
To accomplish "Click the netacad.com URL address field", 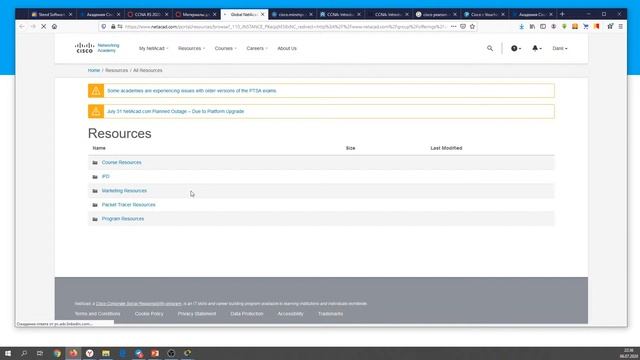I will (285, 27).
